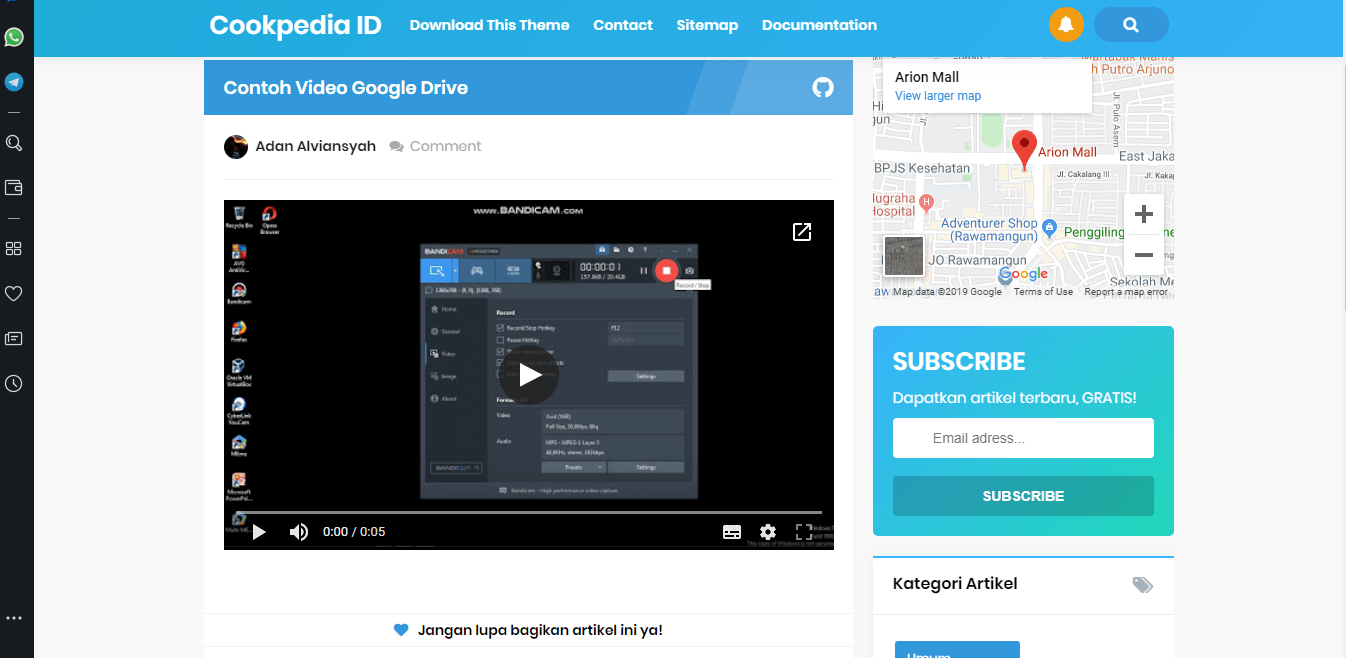Click the orange notification bell
This screenshot has height=658, width=1346.
(x=1066, y=25)
